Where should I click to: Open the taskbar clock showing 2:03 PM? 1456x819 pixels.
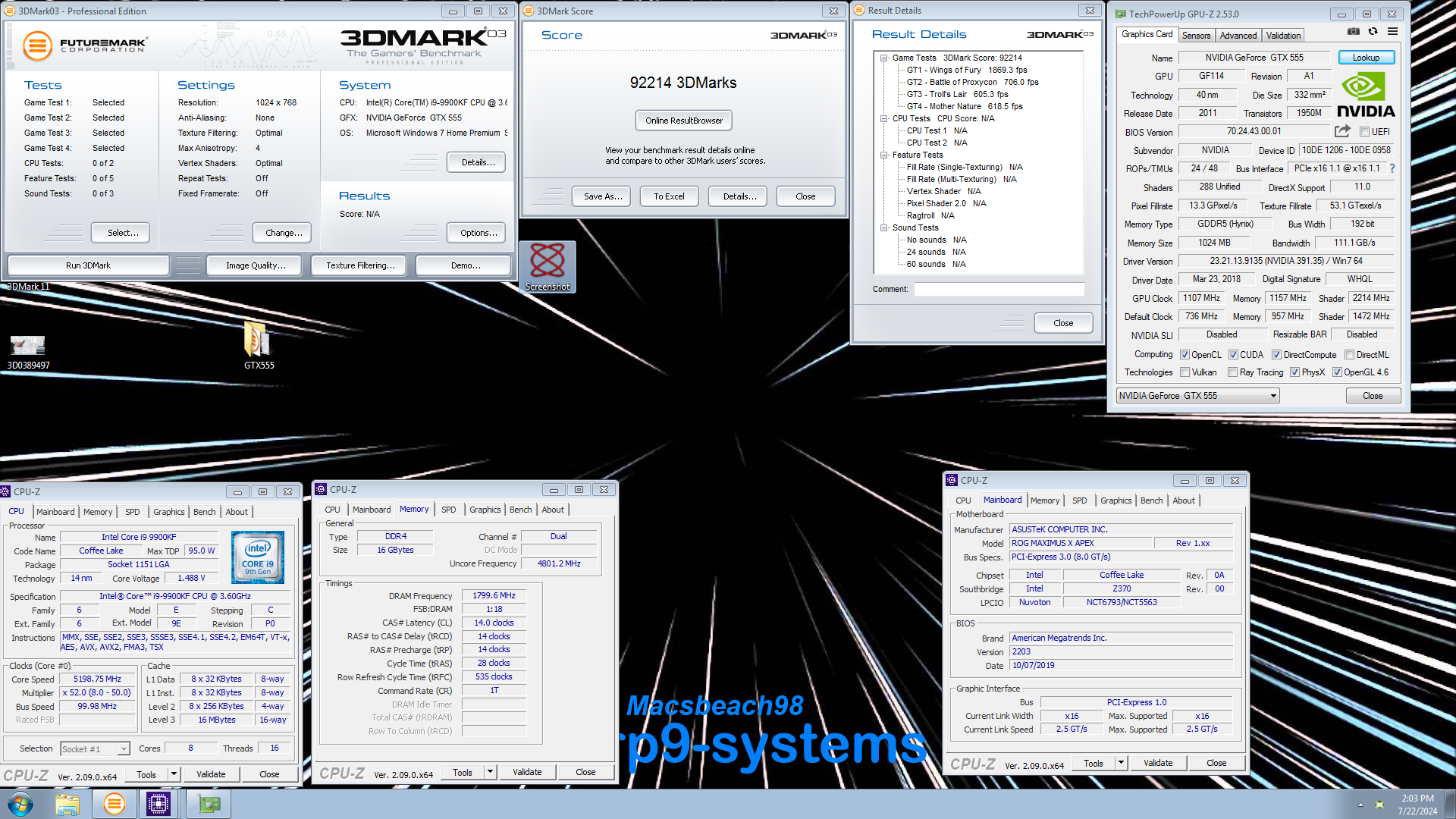coord(1417,805)
